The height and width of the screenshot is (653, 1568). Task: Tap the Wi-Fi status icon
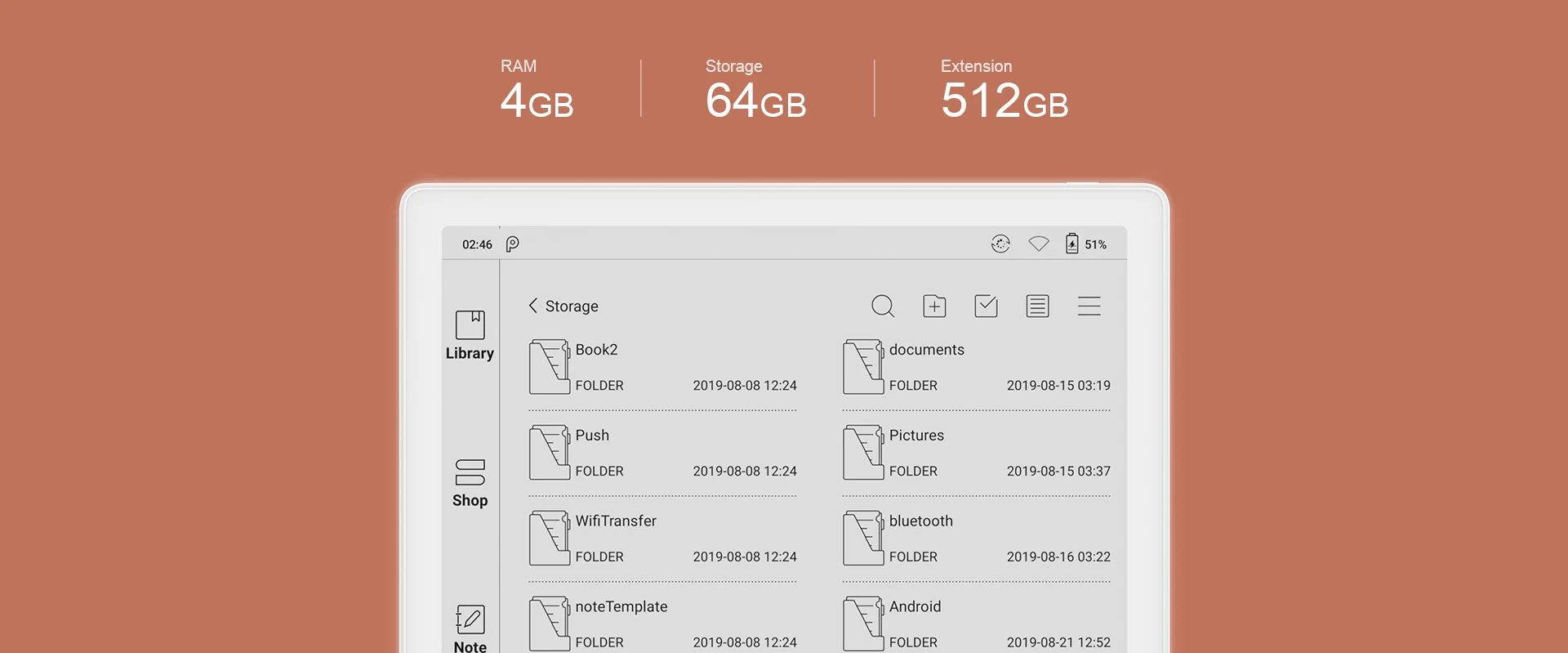[x=1038, y=244]
